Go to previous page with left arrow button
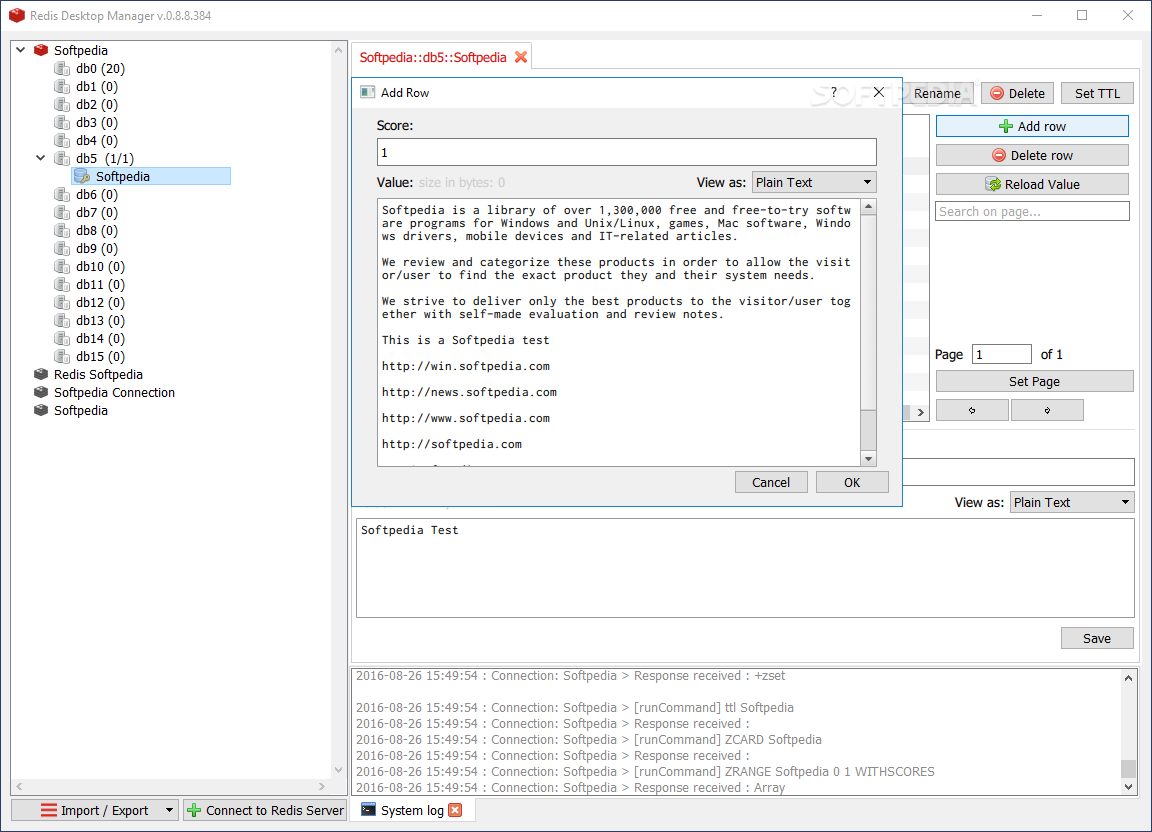 (x=972, y=410)
